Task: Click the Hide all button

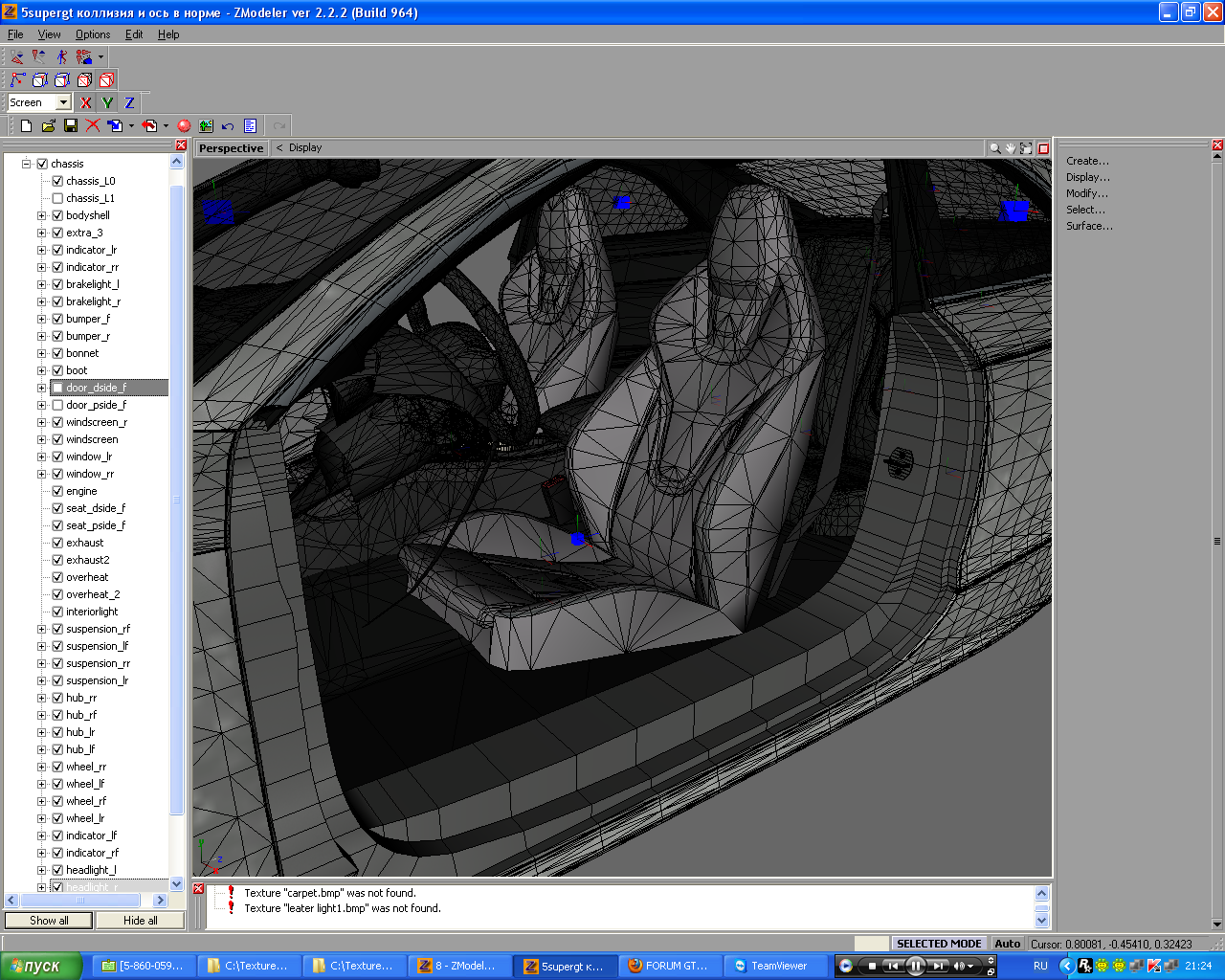Action: click(141, 921)
